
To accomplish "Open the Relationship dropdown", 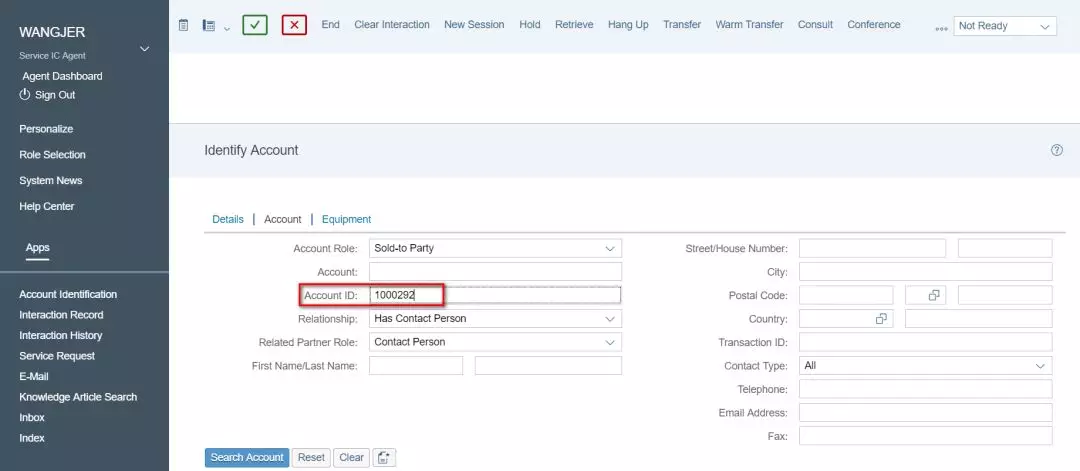I will click(x=495, y=319).
